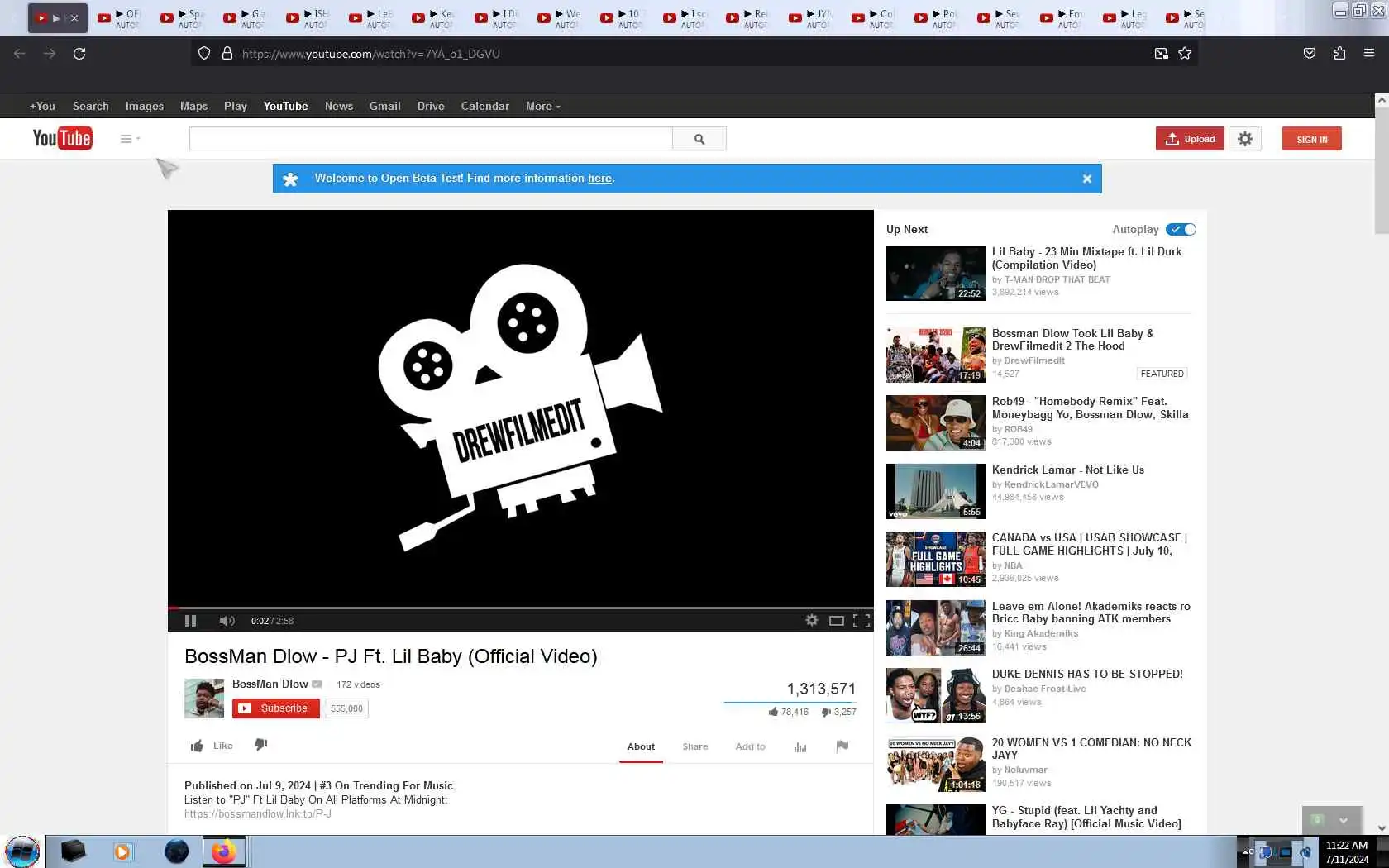Screen dimensions: 1389x868
Task: Open the YouTube guide menu icon
Action: coord(130,139)
